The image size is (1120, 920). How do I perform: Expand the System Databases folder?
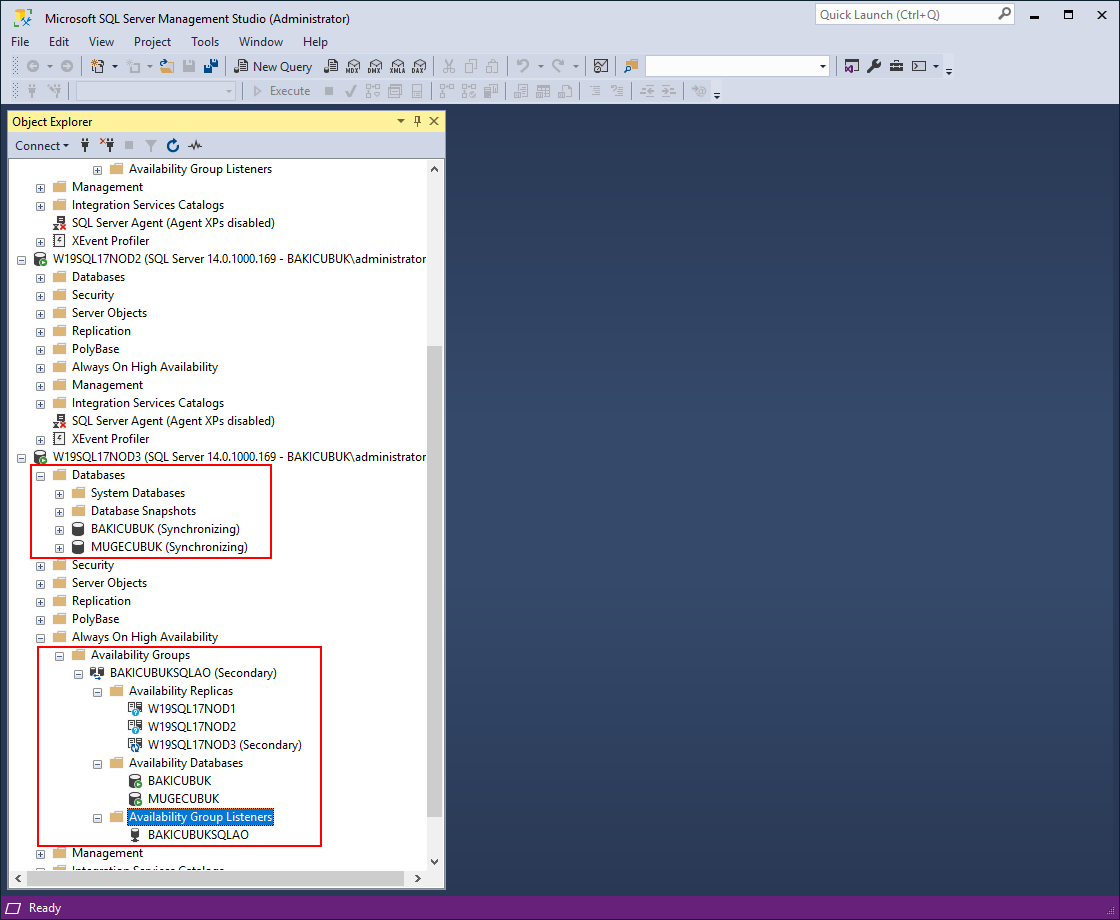pos(59,494)
